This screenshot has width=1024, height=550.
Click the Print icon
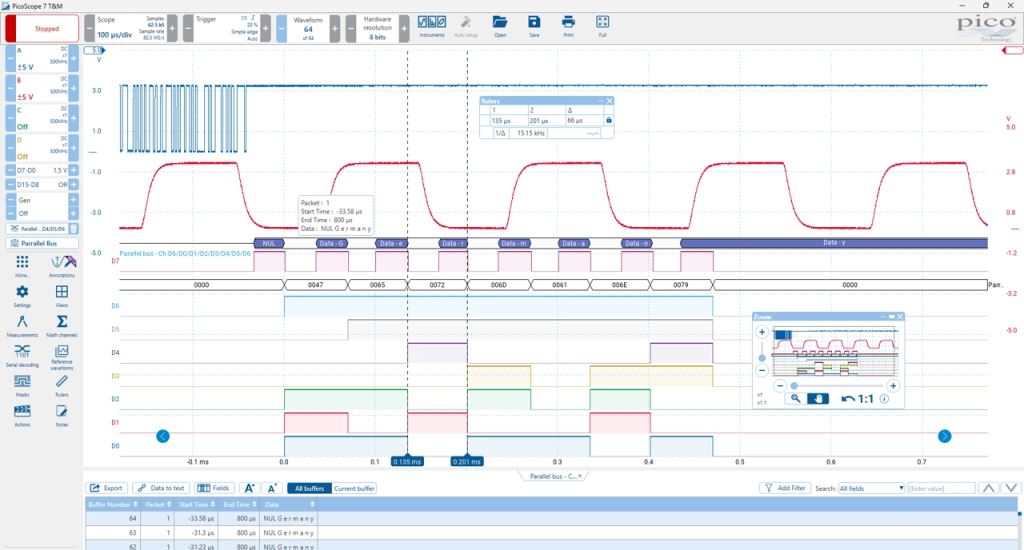568,26
